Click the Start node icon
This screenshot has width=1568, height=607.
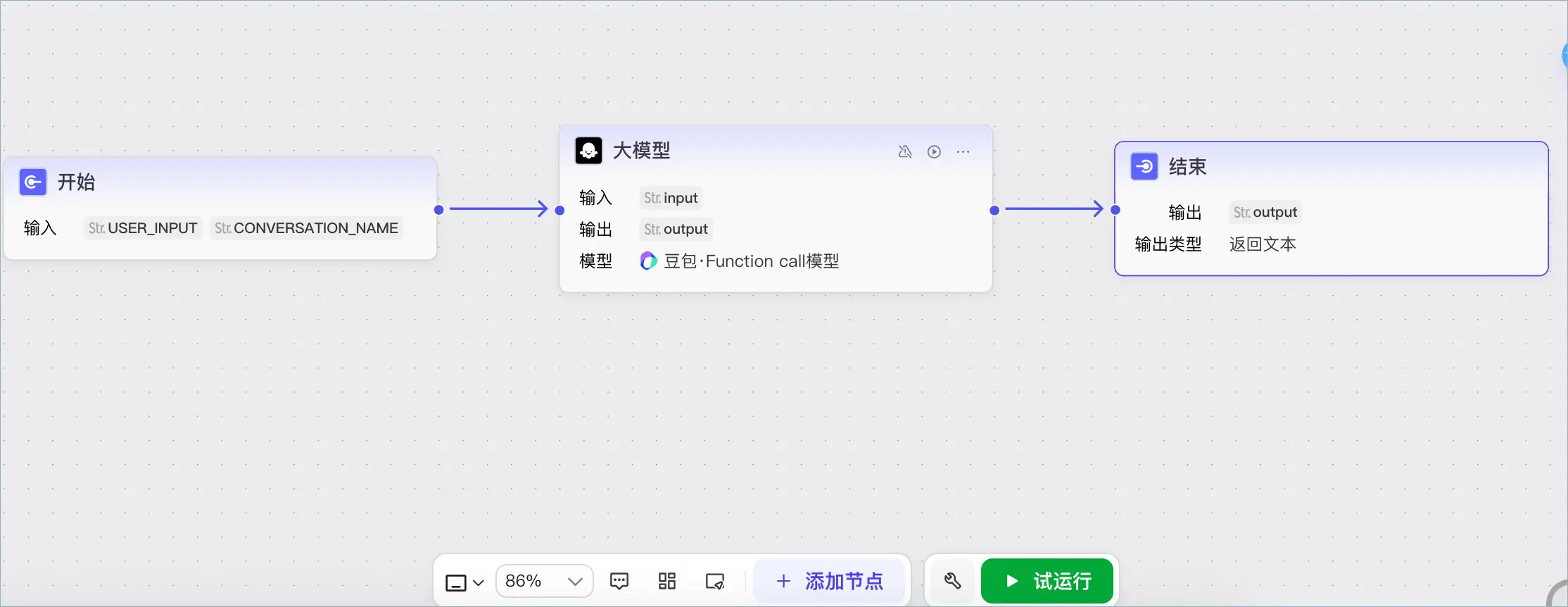click(32, 182)
